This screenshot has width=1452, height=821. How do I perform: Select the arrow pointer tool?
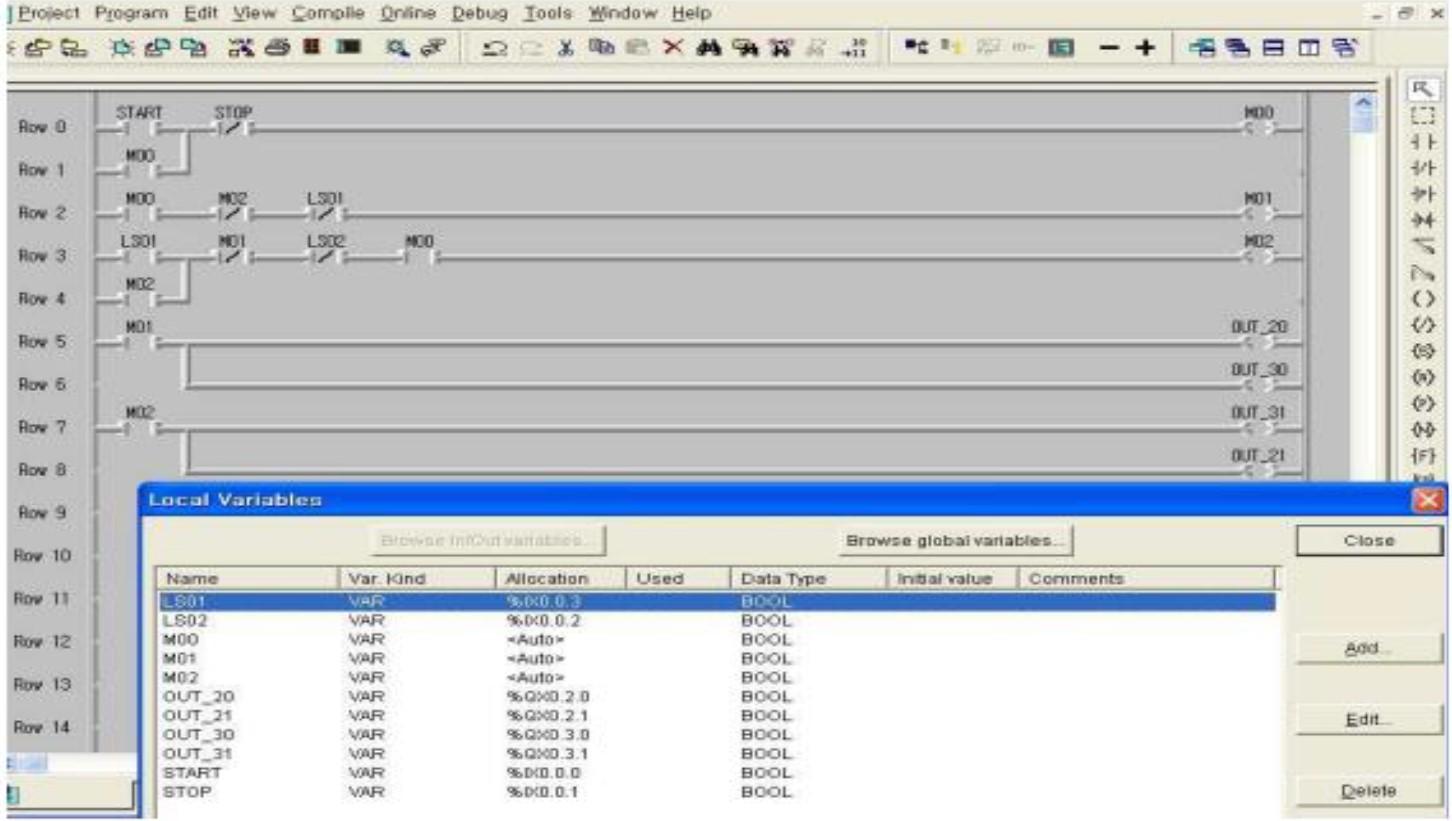pyautogui.click(x=1422, y=90)
